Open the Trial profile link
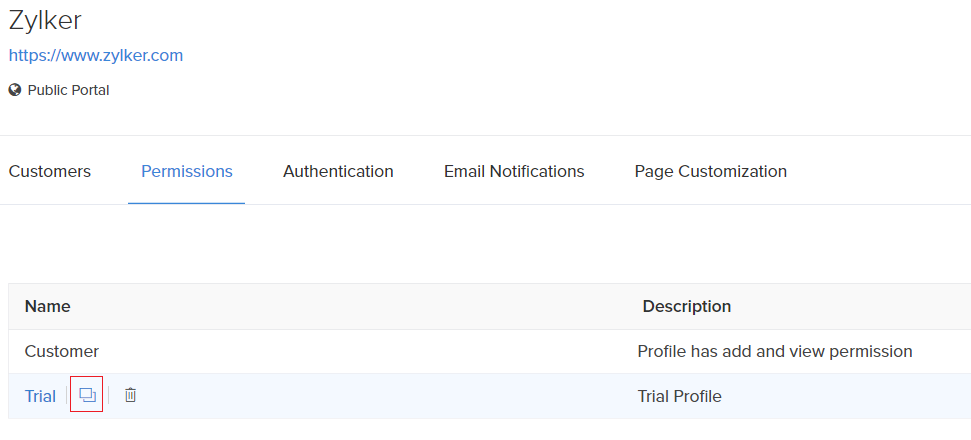This screenshot has height=440, width=971. [x=40, y=396]
